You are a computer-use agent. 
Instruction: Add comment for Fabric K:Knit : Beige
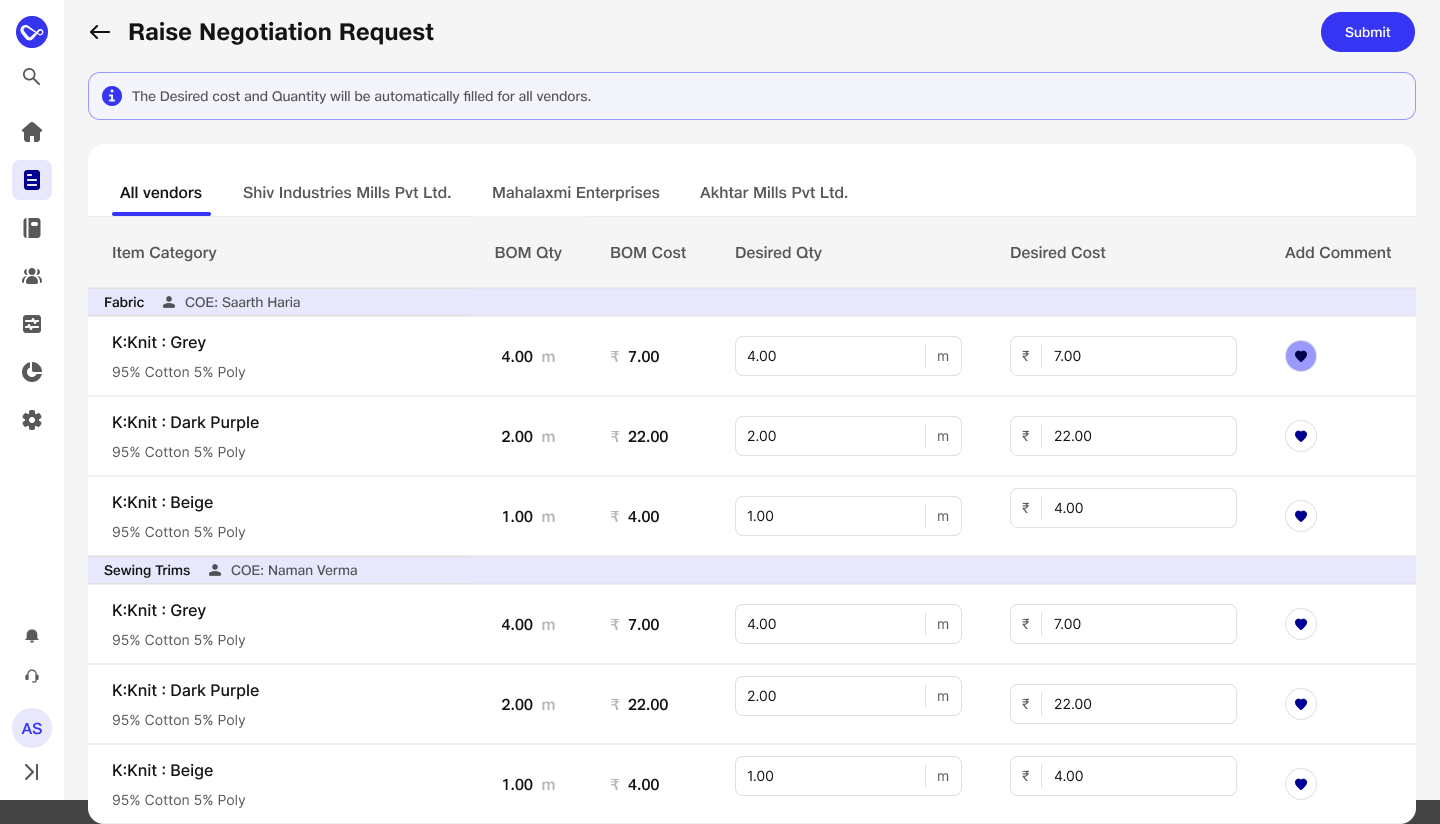[x=1301, y=516]
